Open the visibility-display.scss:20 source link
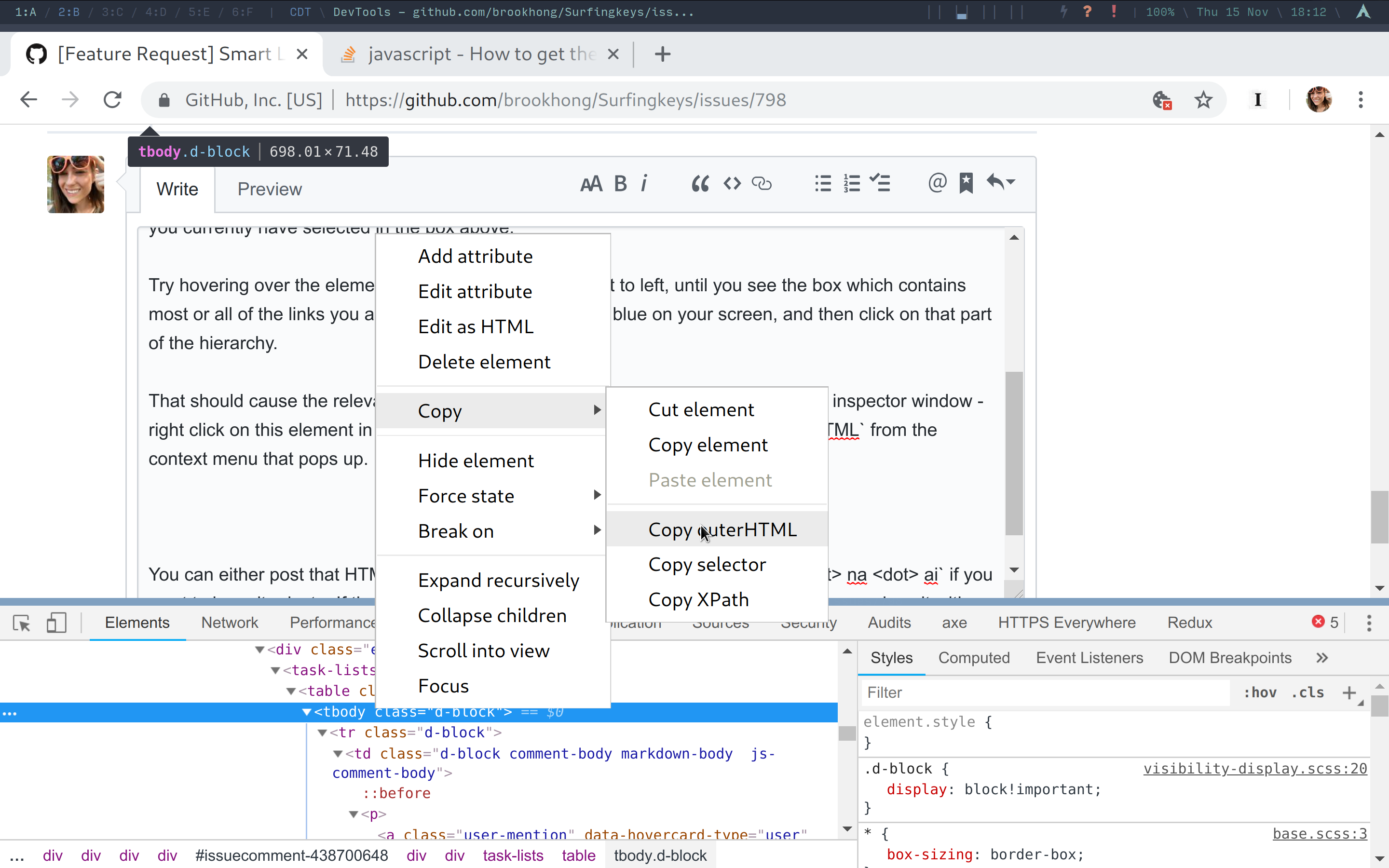This screenshot has width=1389, height=868. [x=1255, y=768]
